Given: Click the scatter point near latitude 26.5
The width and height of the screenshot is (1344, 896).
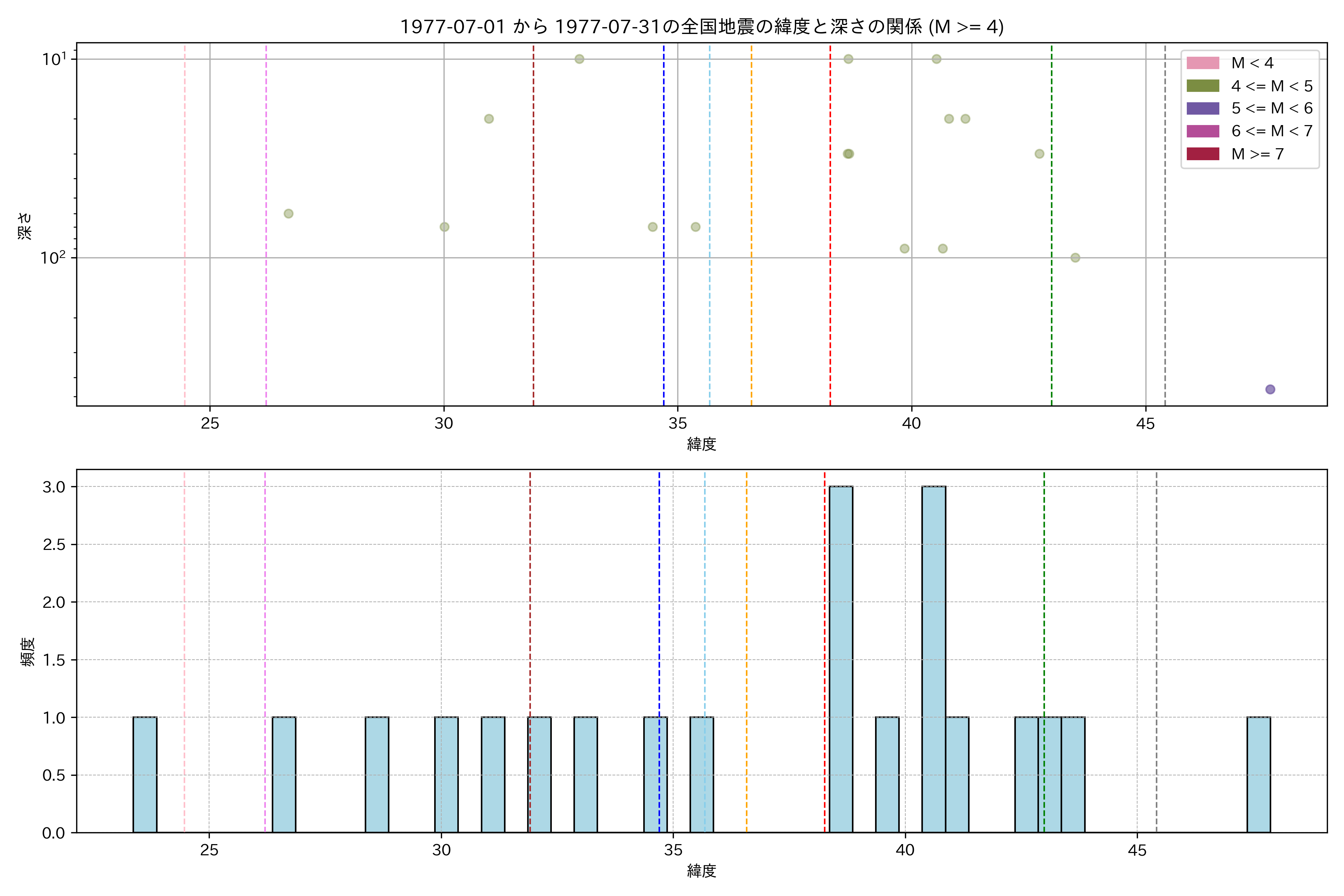Looking at the screenshot, I should point(289,214).
